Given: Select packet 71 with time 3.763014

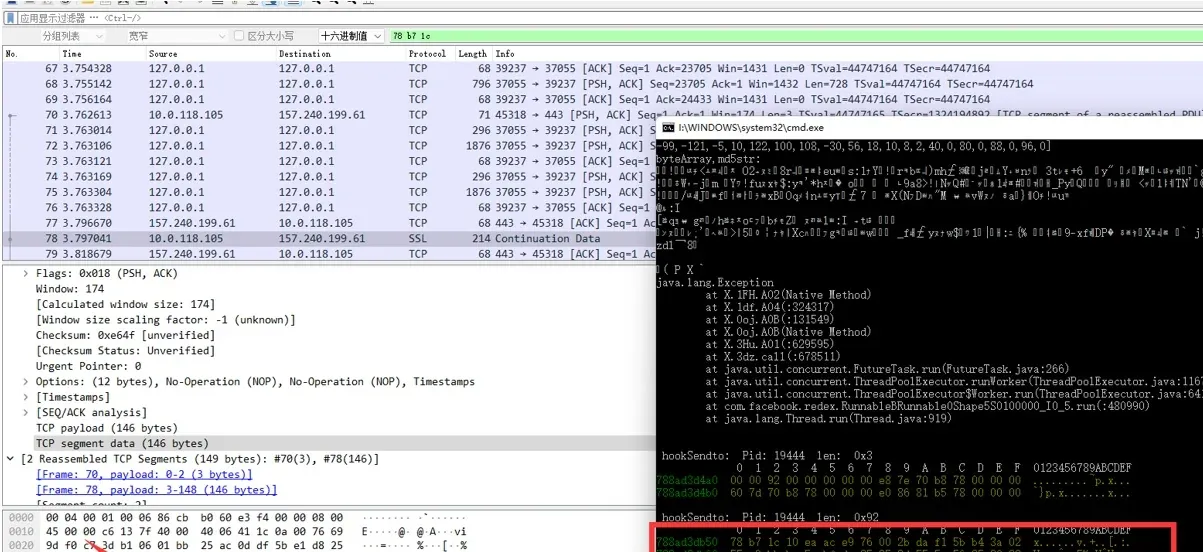Looking at the screenshot, I should pos(330,130).
